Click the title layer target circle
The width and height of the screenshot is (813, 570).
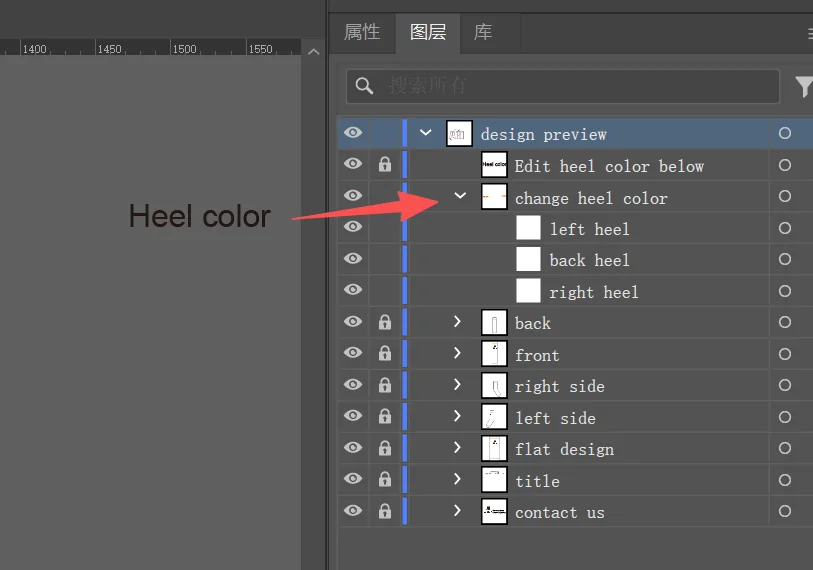784,480
